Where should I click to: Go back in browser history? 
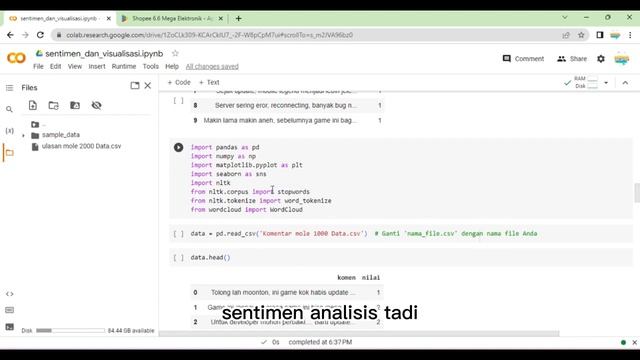pyautogui.click(x=10, y=35)
